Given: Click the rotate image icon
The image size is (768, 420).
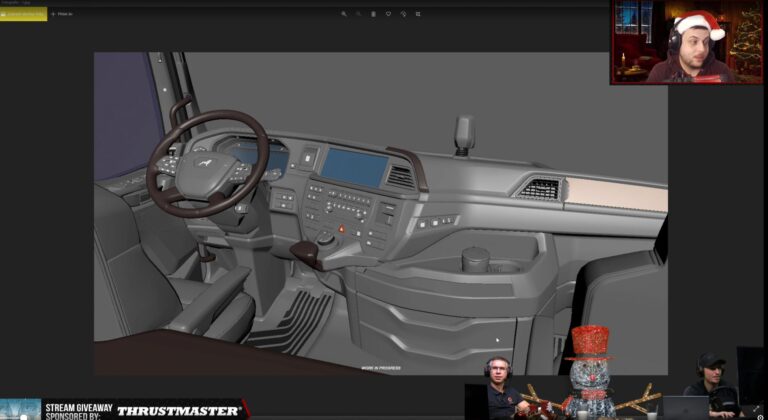Looking at the screenshot, I should (403, 14).
